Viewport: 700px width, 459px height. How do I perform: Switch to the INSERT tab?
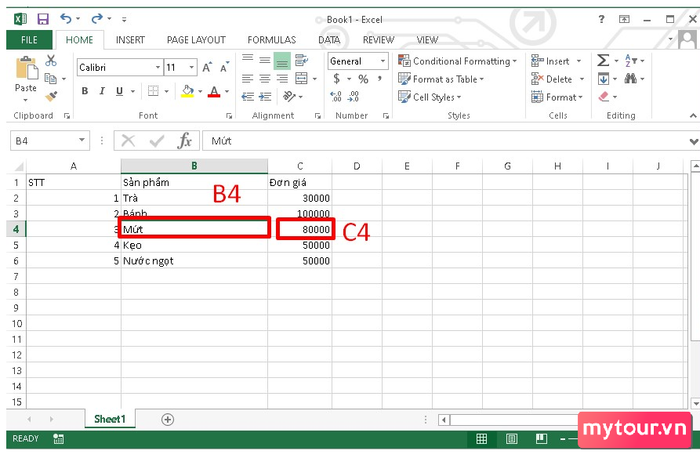point(130,40)
